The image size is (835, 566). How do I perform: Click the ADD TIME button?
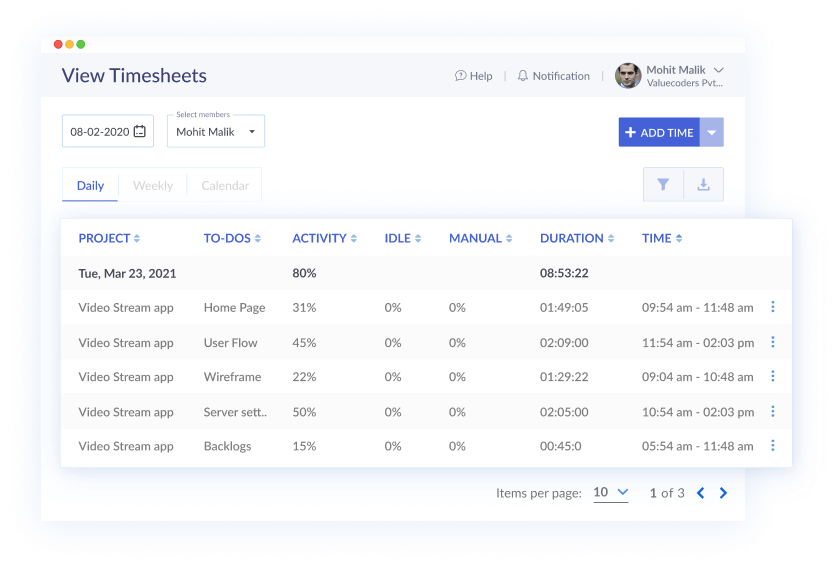(659, 132)
